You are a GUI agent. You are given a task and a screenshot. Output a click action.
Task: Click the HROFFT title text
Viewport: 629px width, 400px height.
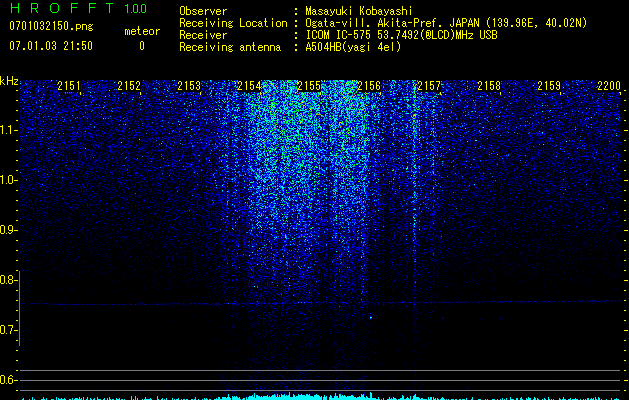click(62, 8)
